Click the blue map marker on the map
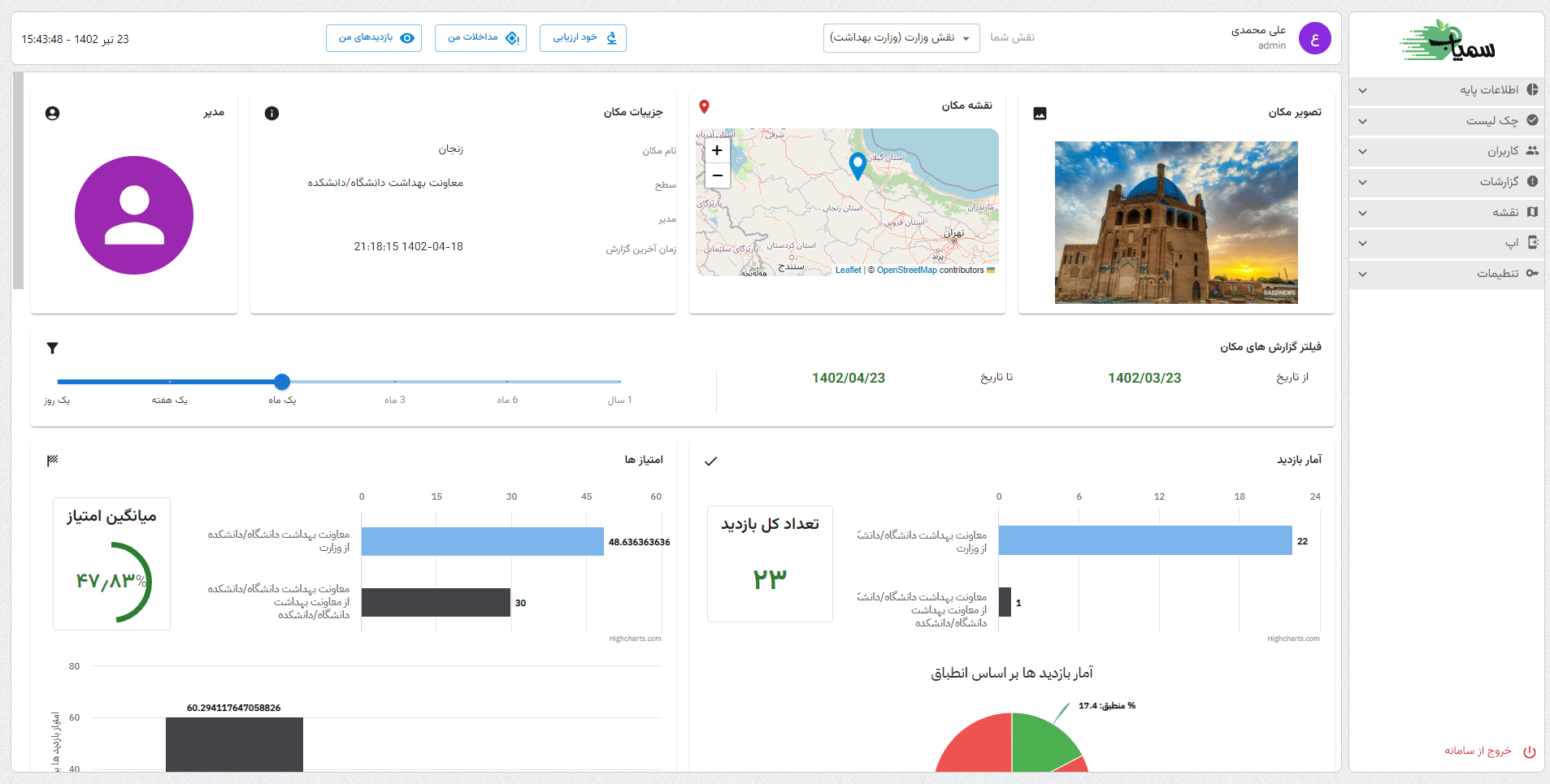The width and height of the screenshot is (1550, 784). pos(857,166)
